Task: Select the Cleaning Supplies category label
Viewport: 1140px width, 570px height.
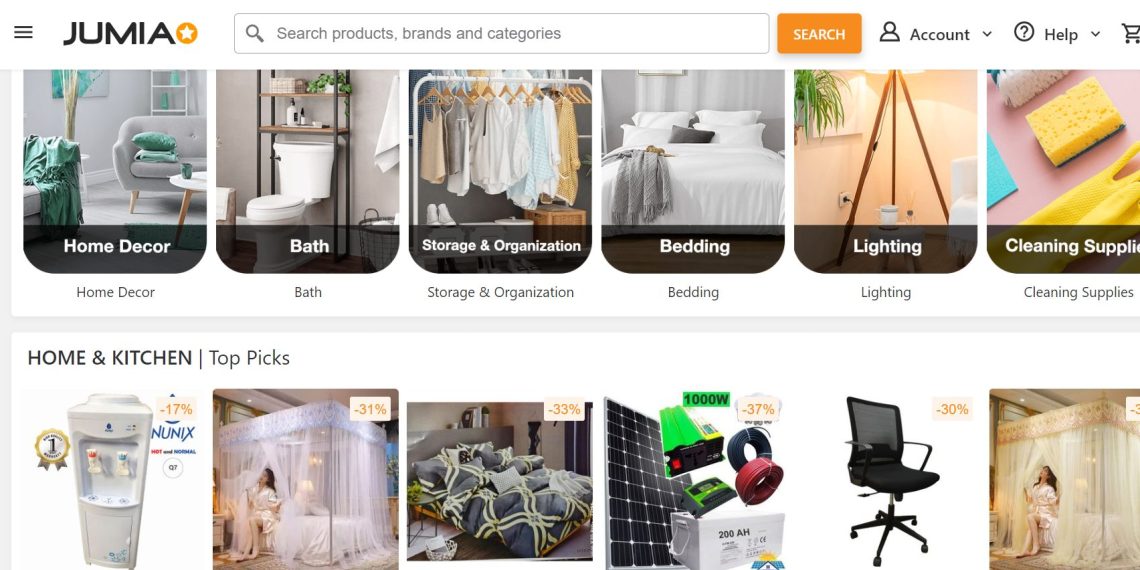Action: (x=1078, y=292)
